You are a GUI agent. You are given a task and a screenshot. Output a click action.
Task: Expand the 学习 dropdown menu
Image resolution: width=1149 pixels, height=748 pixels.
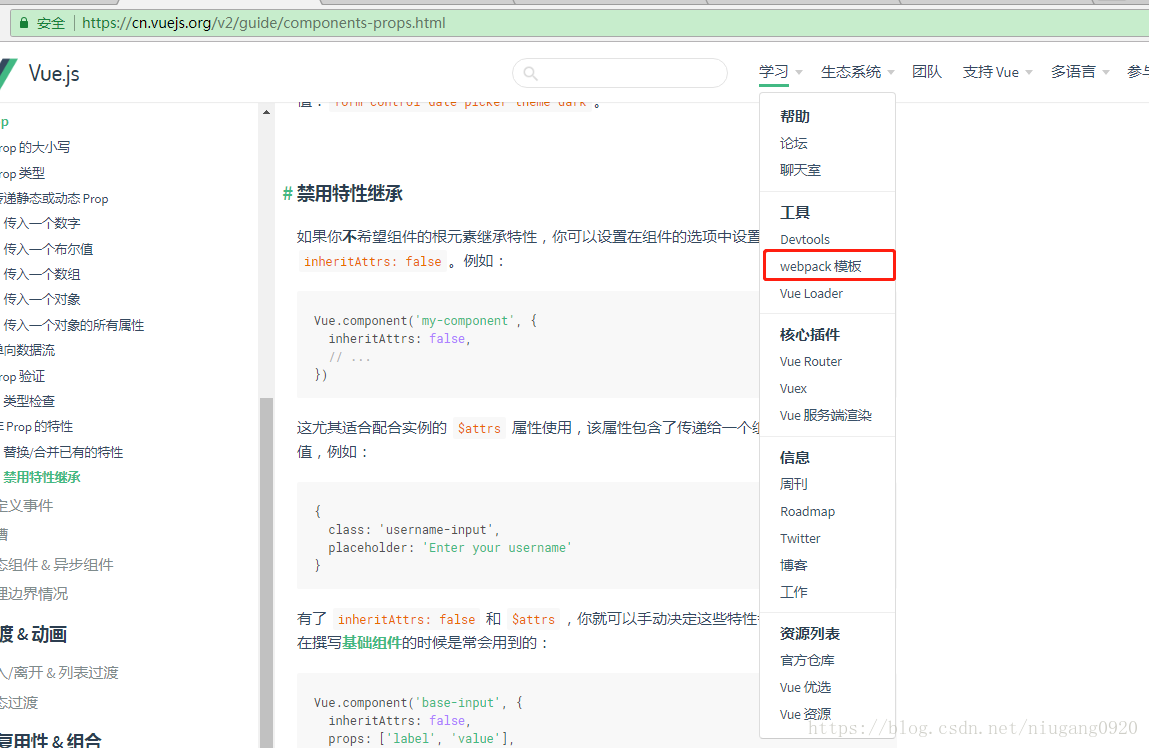click(x=780, y=72)
